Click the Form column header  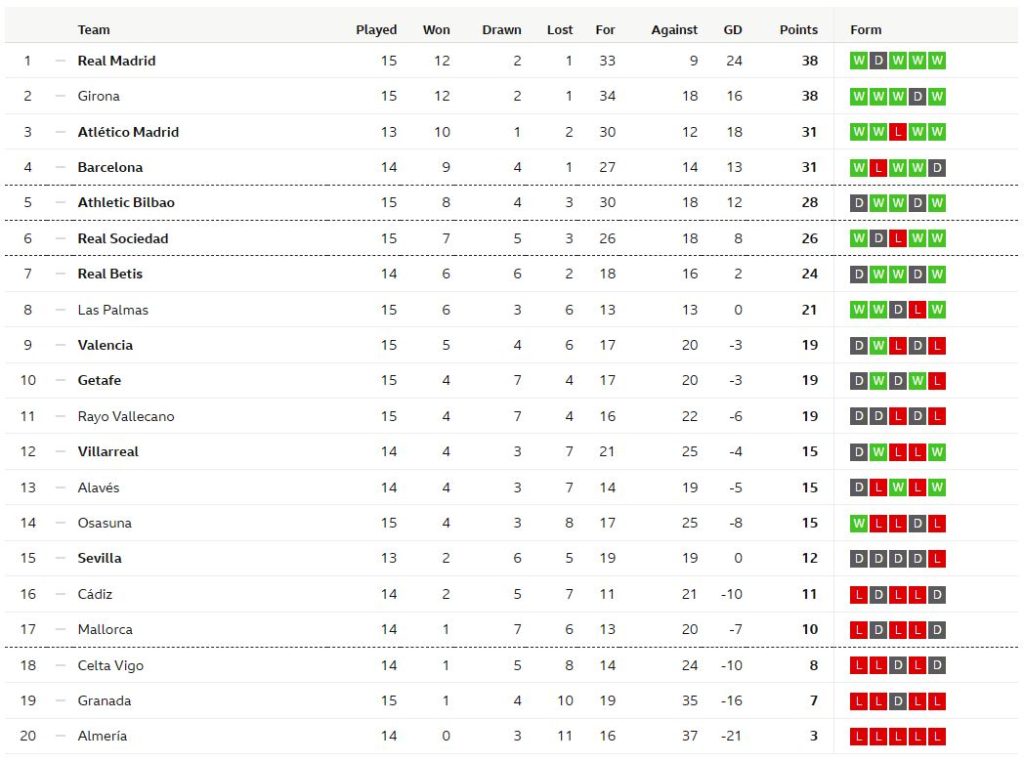866,30
